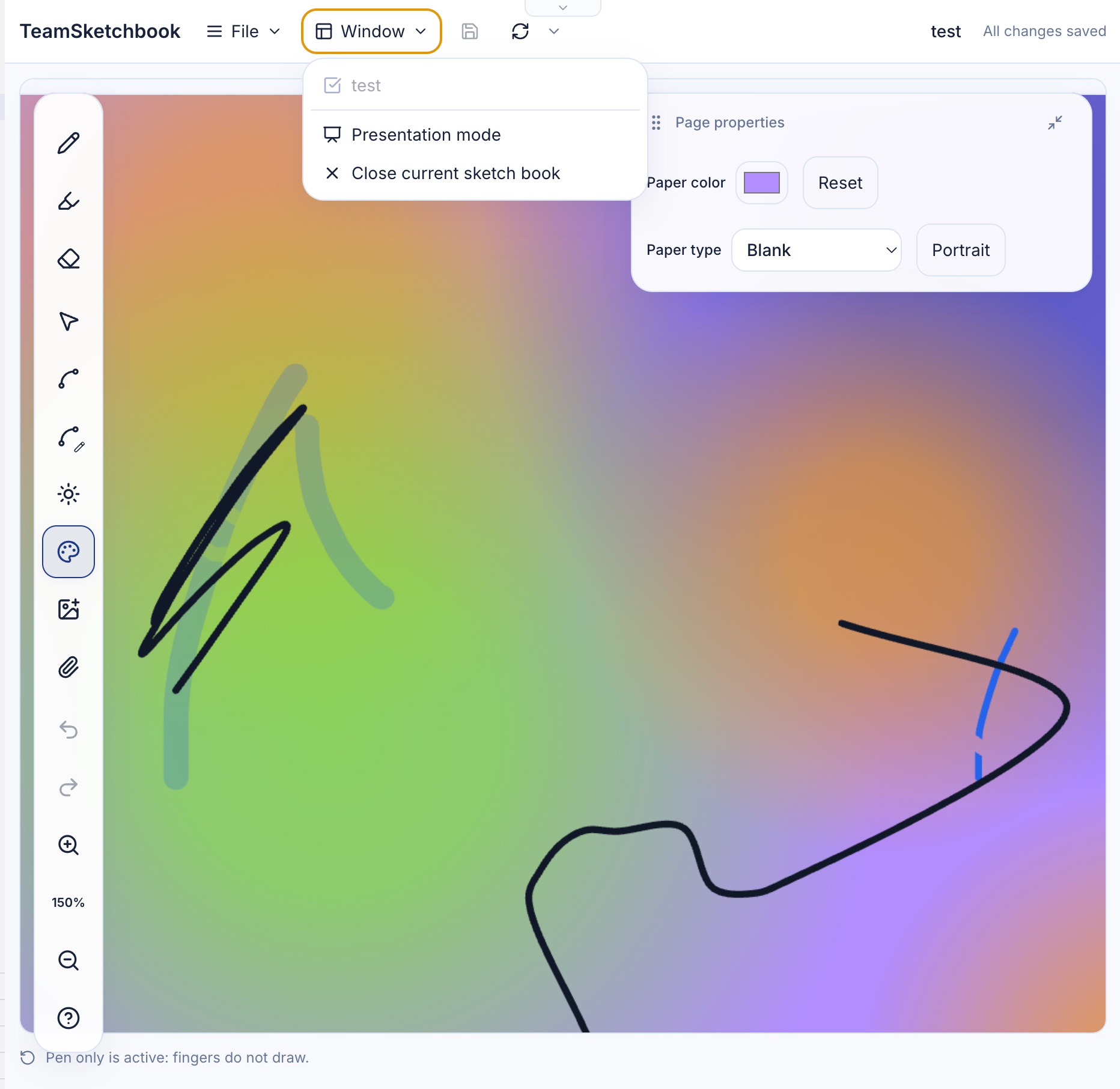Select the Pen drawing tool
This screenshot has height=1089, width=1120.
coord(68,143)
